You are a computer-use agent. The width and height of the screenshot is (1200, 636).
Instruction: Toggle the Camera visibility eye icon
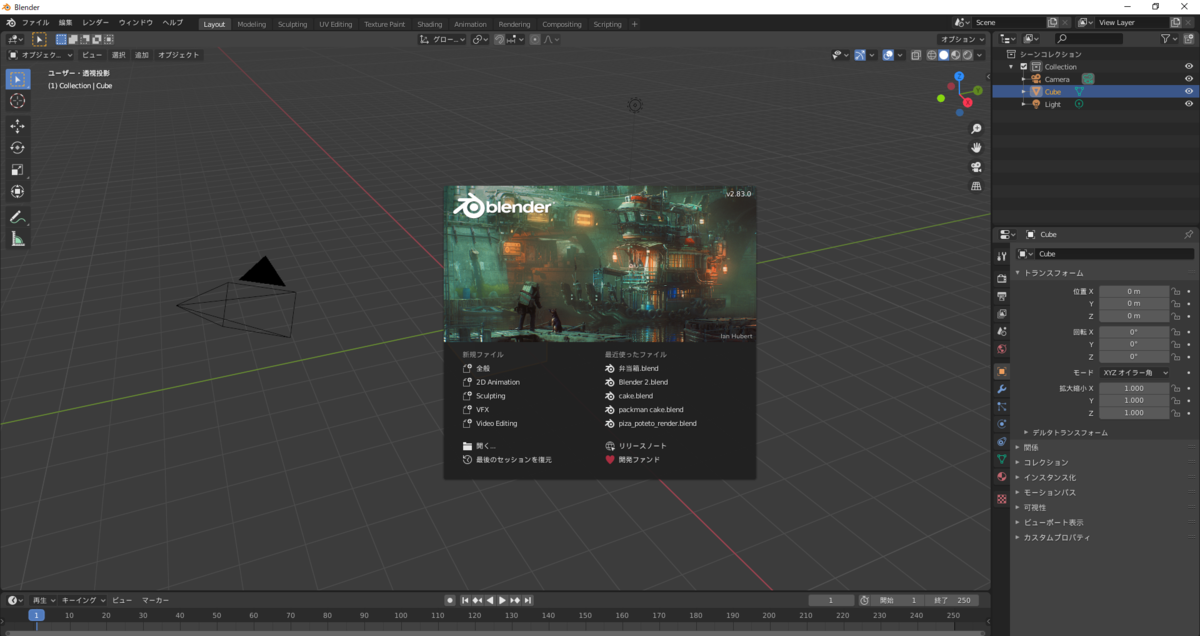point(1189,78)
